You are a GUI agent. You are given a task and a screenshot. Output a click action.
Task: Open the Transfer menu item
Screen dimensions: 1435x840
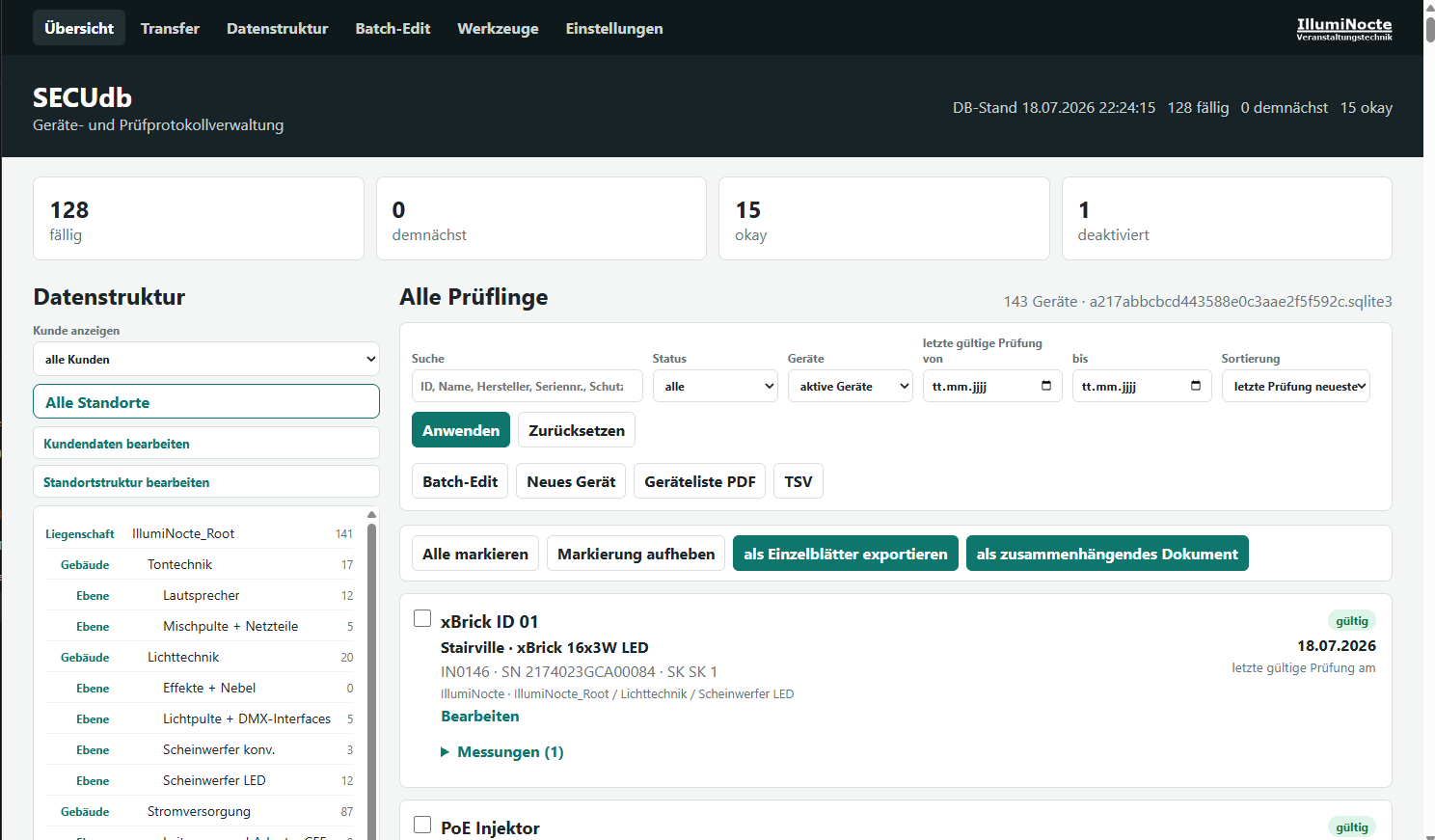(x=170, y=28)
